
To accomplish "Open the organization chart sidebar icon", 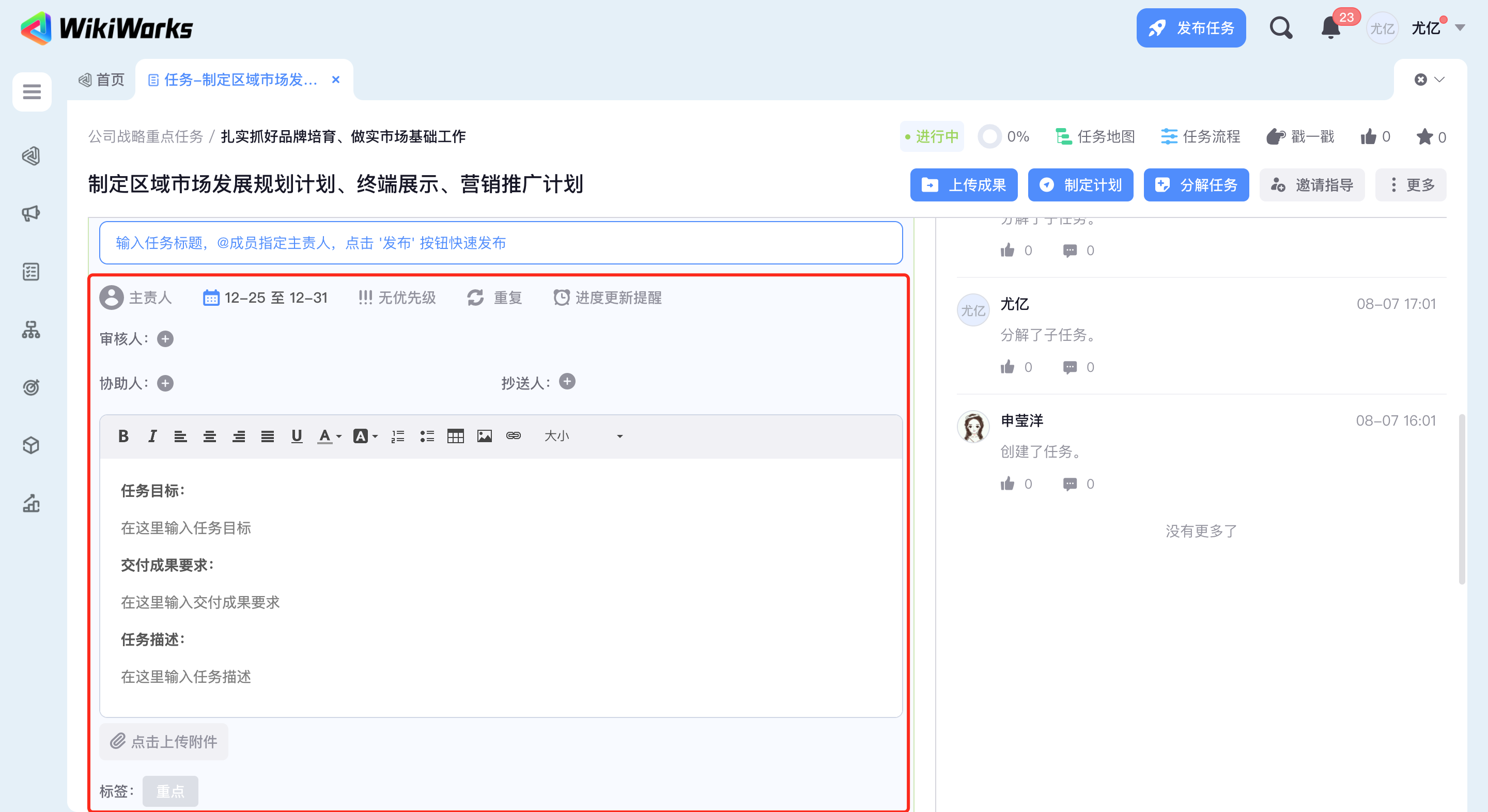I will point(31,330).
